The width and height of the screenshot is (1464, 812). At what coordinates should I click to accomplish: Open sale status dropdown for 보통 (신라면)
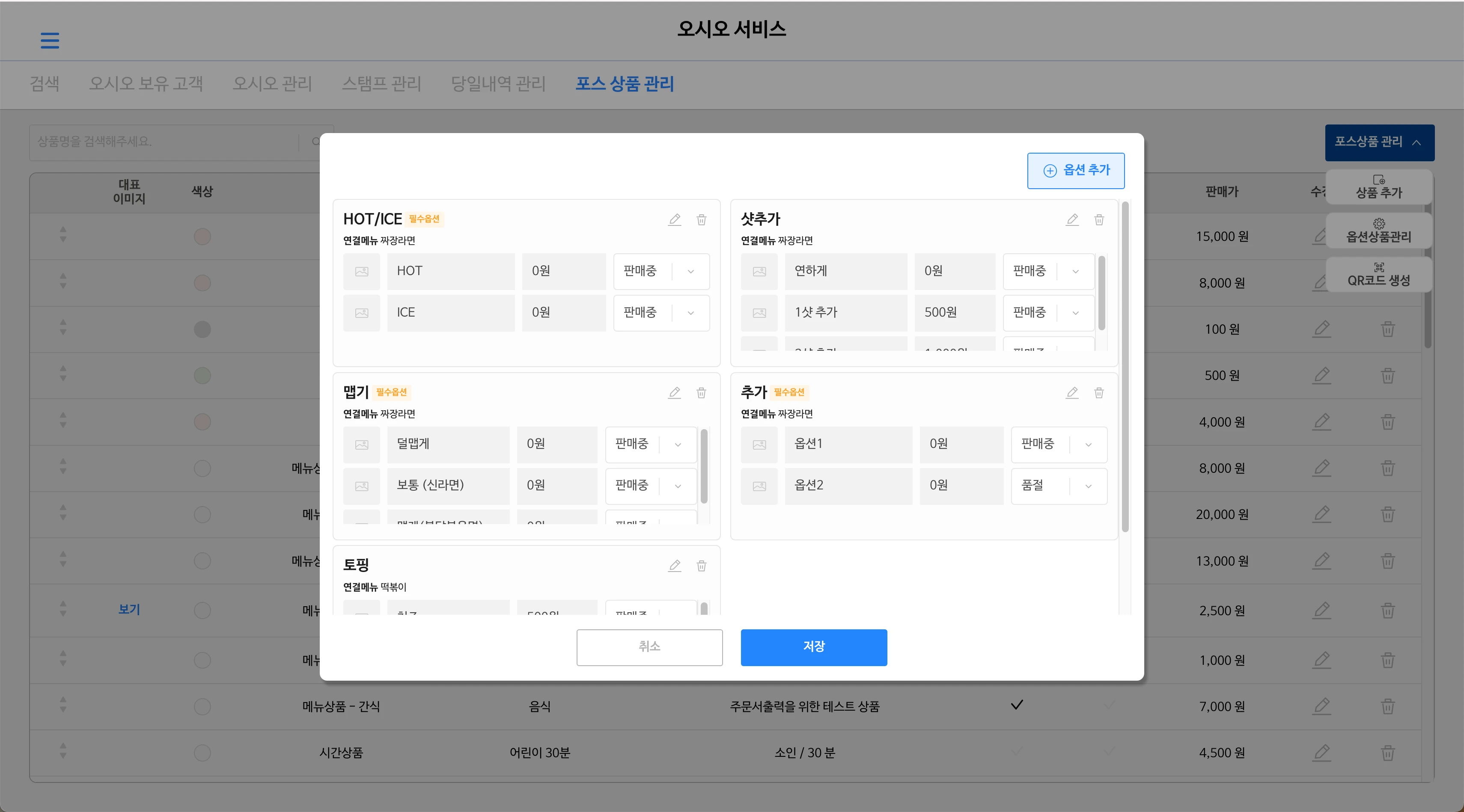(651, 486)
